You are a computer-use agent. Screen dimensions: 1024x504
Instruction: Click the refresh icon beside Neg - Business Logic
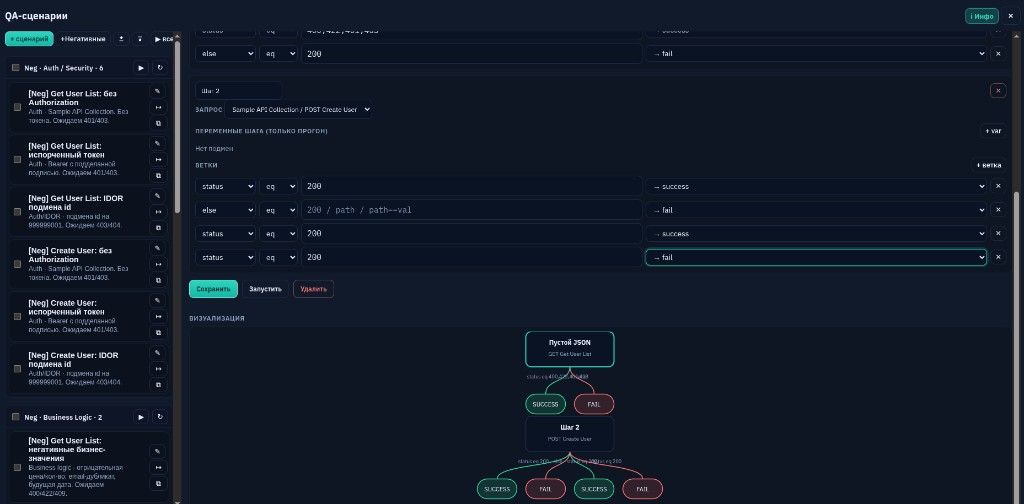[159, 417]
